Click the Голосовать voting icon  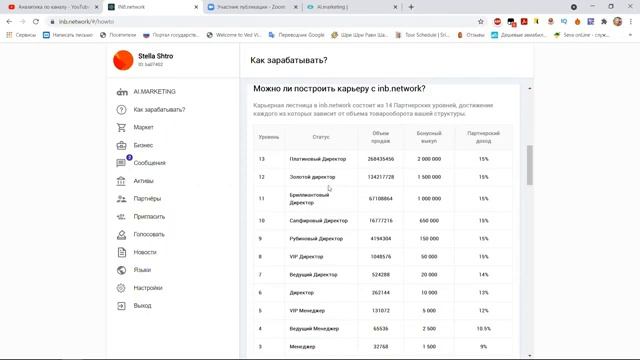[x=121, y=234]
